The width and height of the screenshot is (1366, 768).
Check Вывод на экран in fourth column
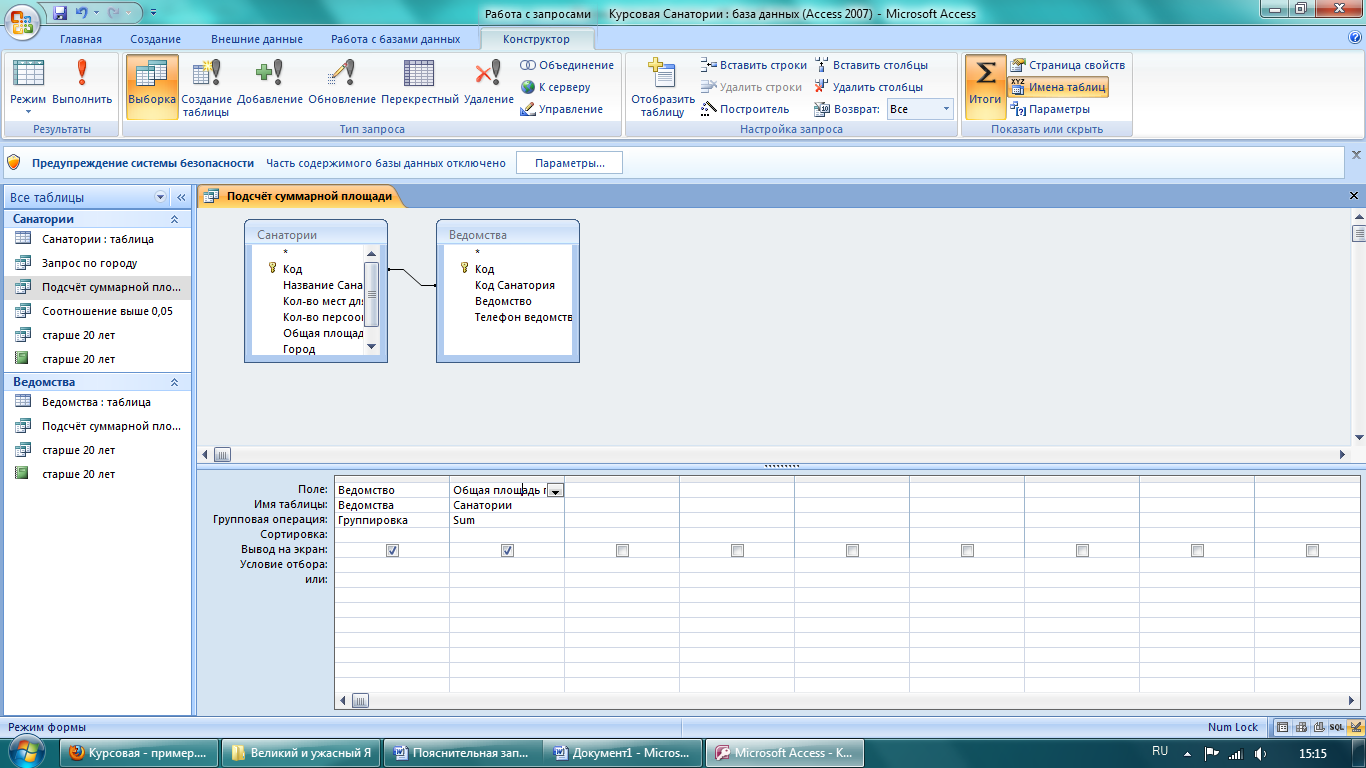pyautogui.click(x=737, y=550)
